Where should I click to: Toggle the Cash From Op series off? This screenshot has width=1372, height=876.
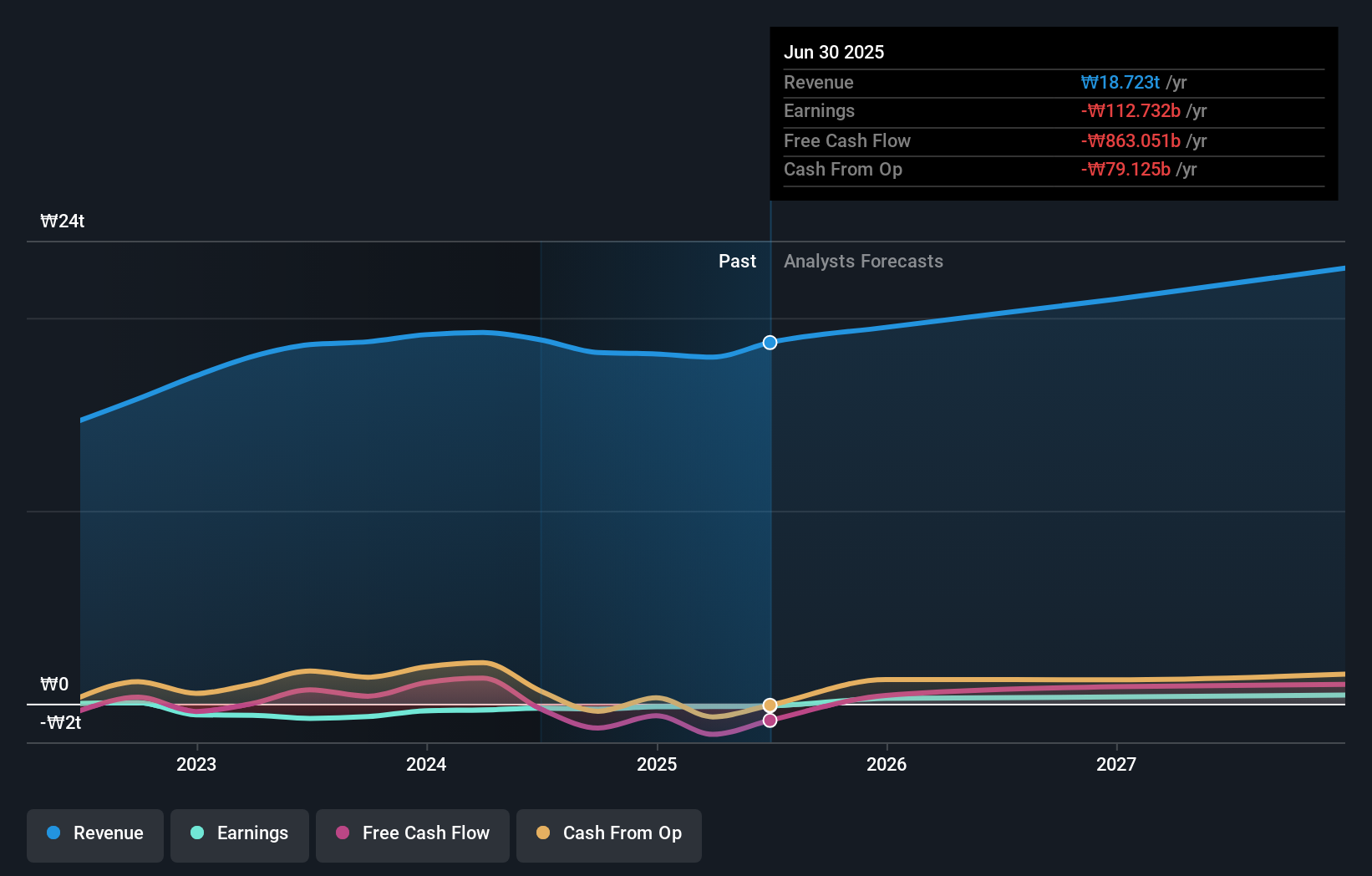point(609,834)
